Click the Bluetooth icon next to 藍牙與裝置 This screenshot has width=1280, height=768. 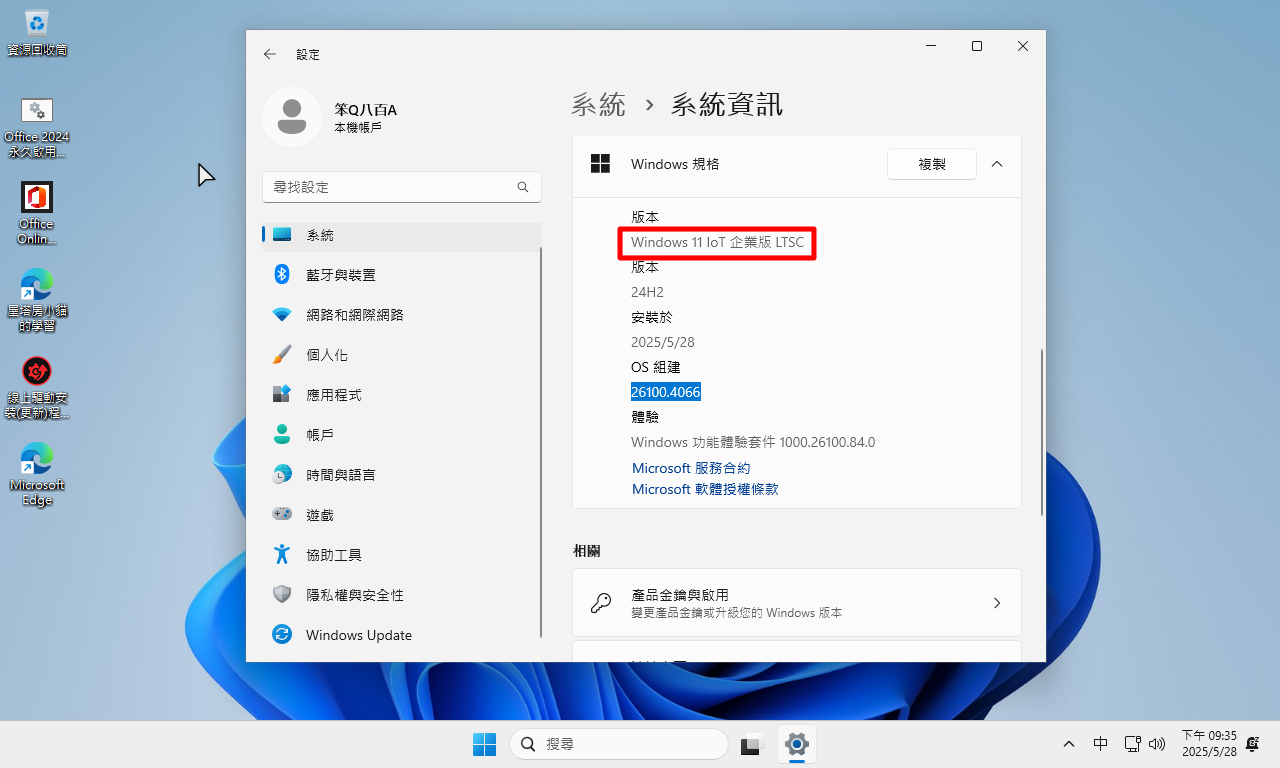pyautogui.click(x=282, y=275)
